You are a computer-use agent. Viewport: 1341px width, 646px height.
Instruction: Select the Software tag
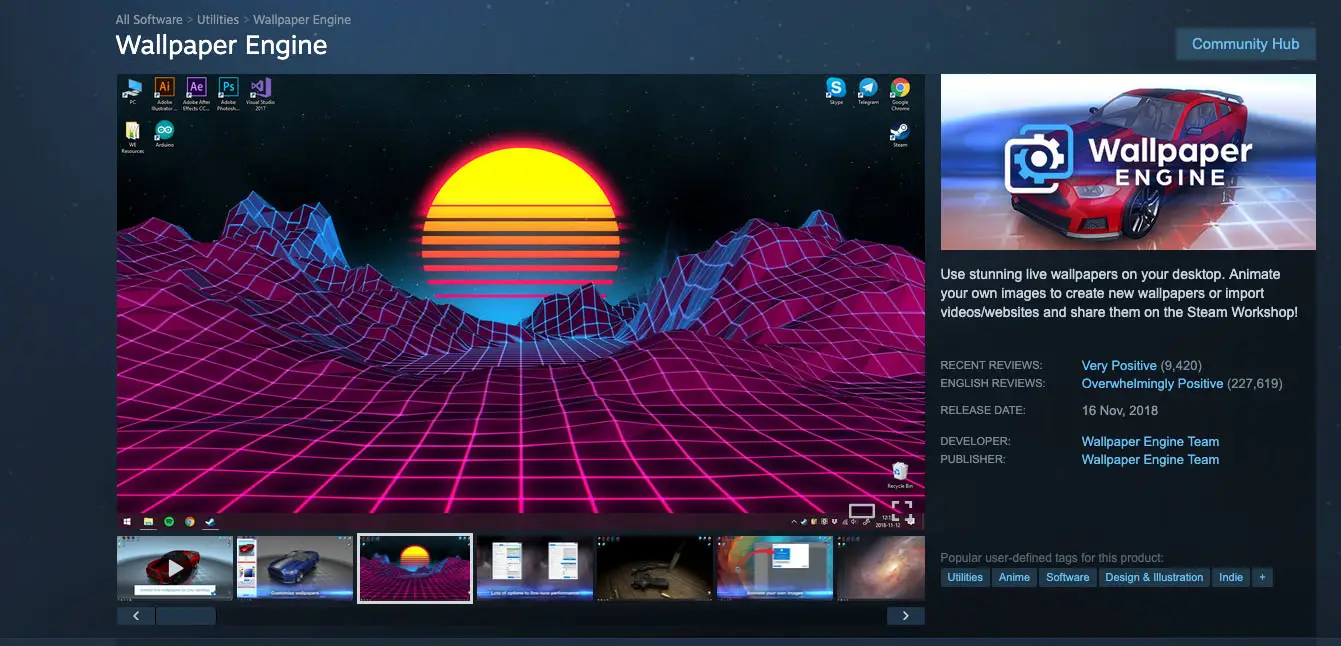click(x=1068, y=577)
